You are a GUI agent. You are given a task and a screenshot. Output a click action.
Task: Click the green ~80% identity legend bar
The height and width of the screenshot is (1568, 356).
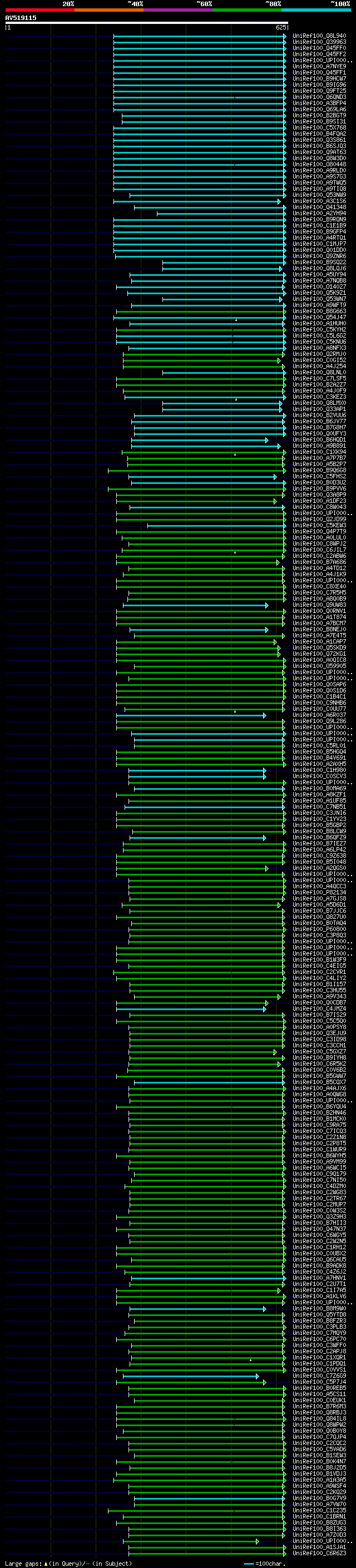[x=247, y=10]
